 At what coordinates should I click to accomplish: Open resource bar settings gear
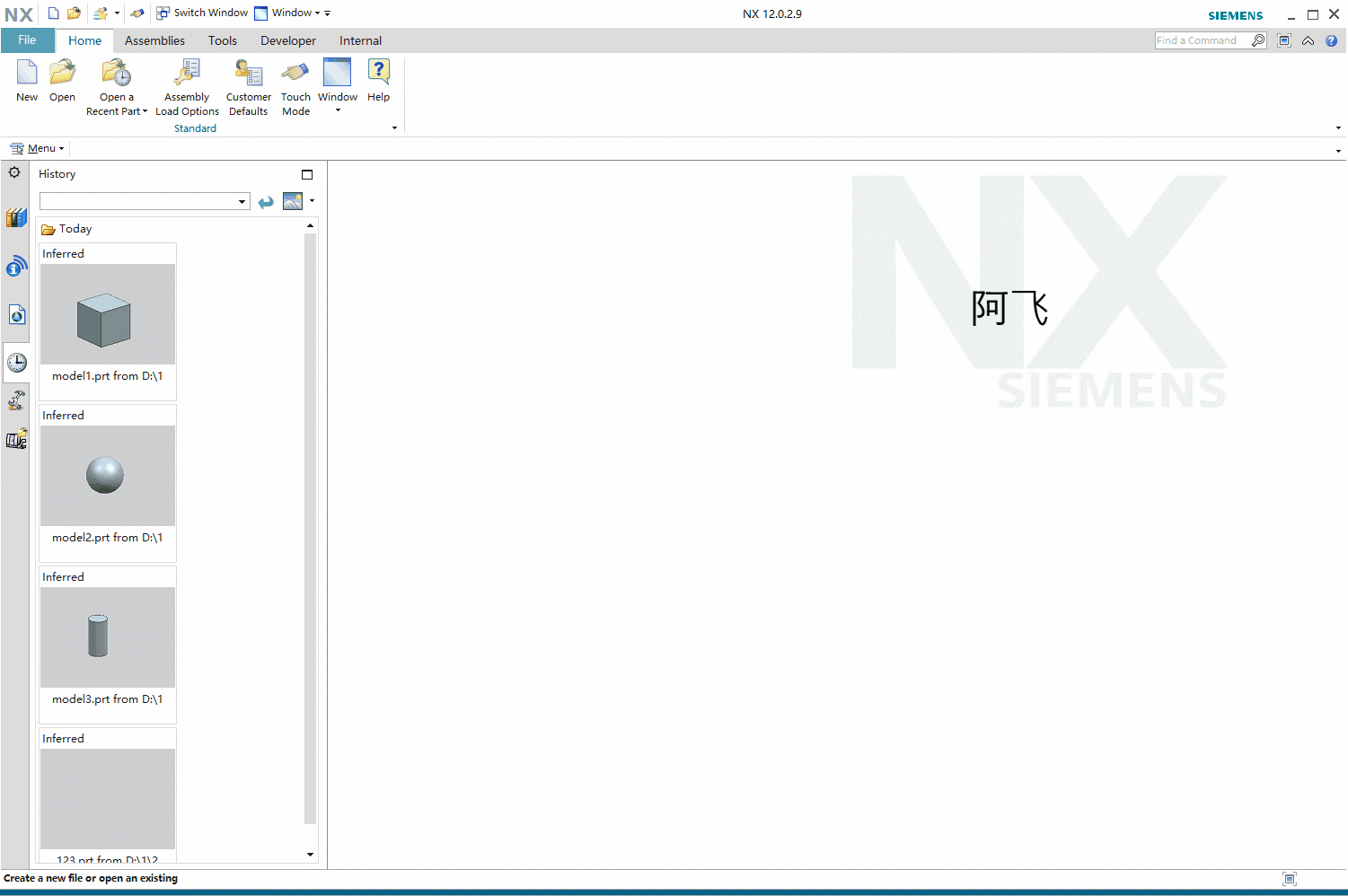click(14, 172)
